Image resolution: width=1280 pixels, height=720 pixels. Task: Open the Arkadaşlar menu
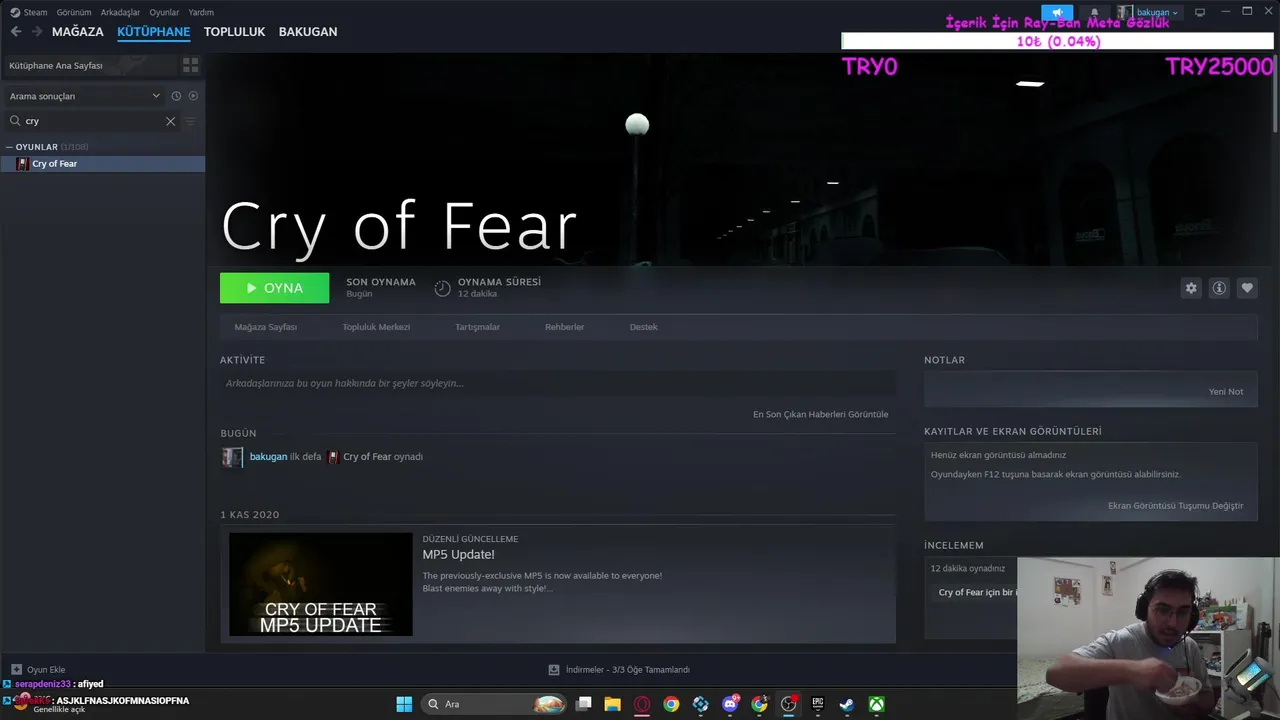(x=121, y=13)
